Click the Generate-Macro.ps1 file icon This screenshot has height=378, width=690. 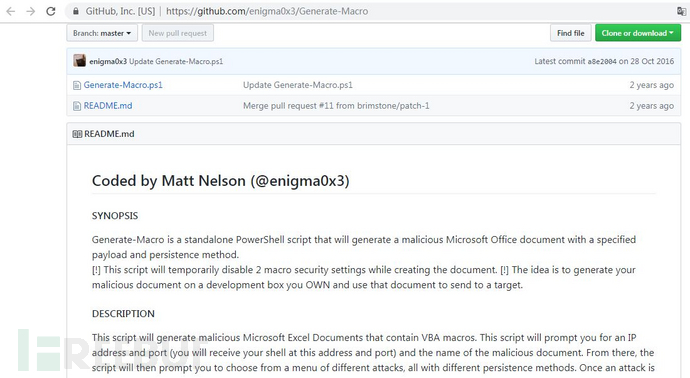point(77,85)
